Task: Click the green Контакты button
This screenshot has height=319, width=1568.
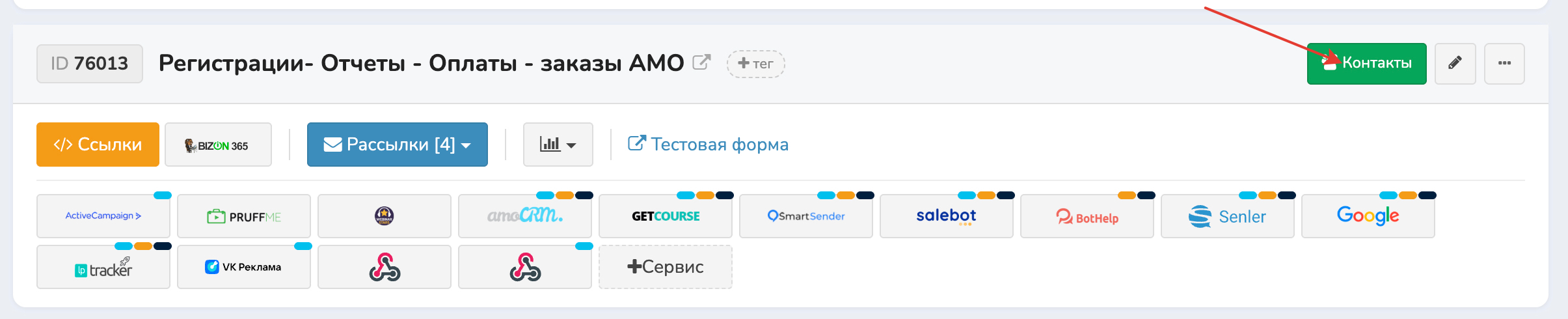Action: 1367,64
